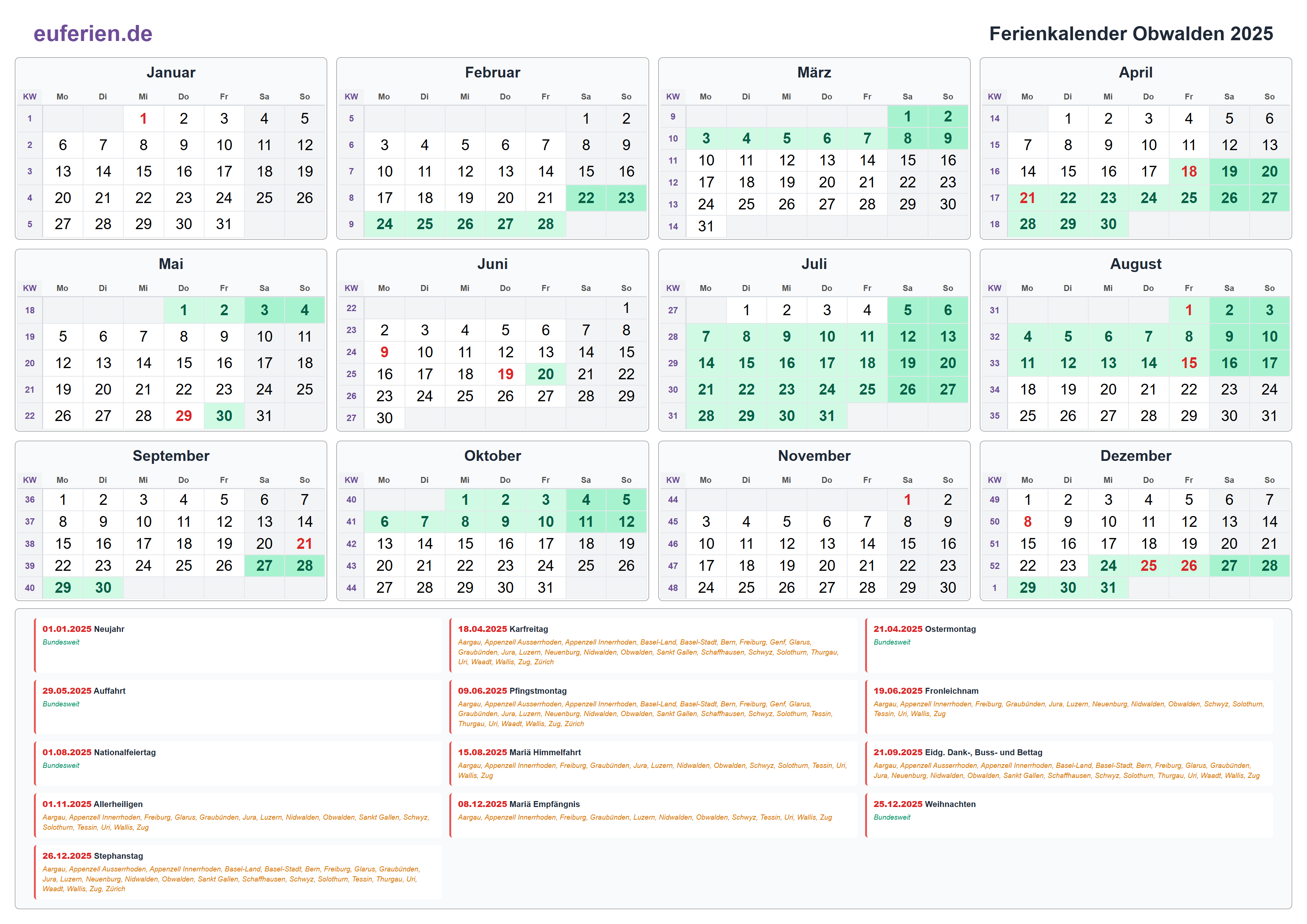Screen dimensions: 1307x924
Task: Open the 09.06.2025 Pfingstmontag holiday entry
Action: [653, 707]
